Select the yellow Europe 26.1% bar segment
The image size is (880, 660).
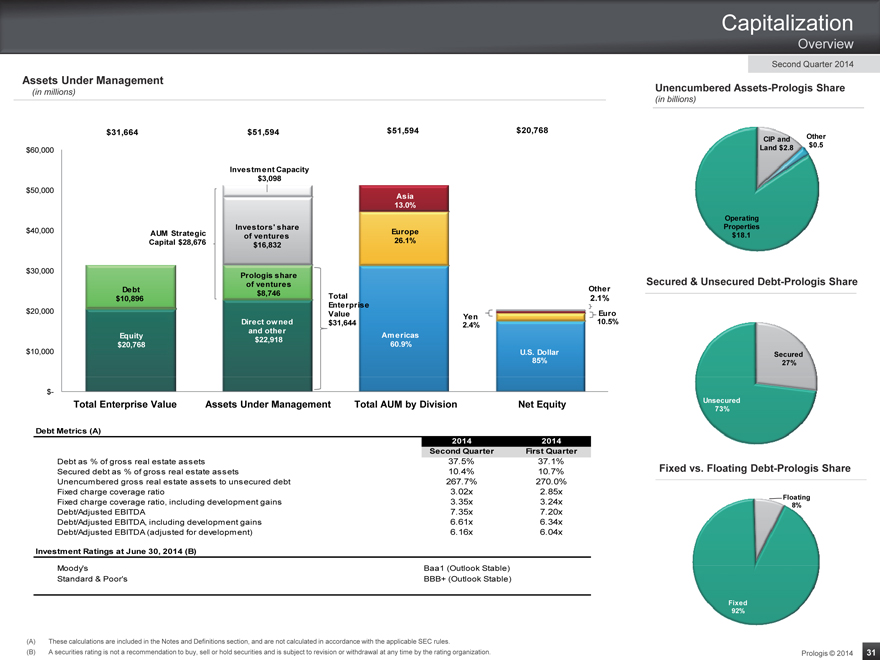(x=405, y=237)
